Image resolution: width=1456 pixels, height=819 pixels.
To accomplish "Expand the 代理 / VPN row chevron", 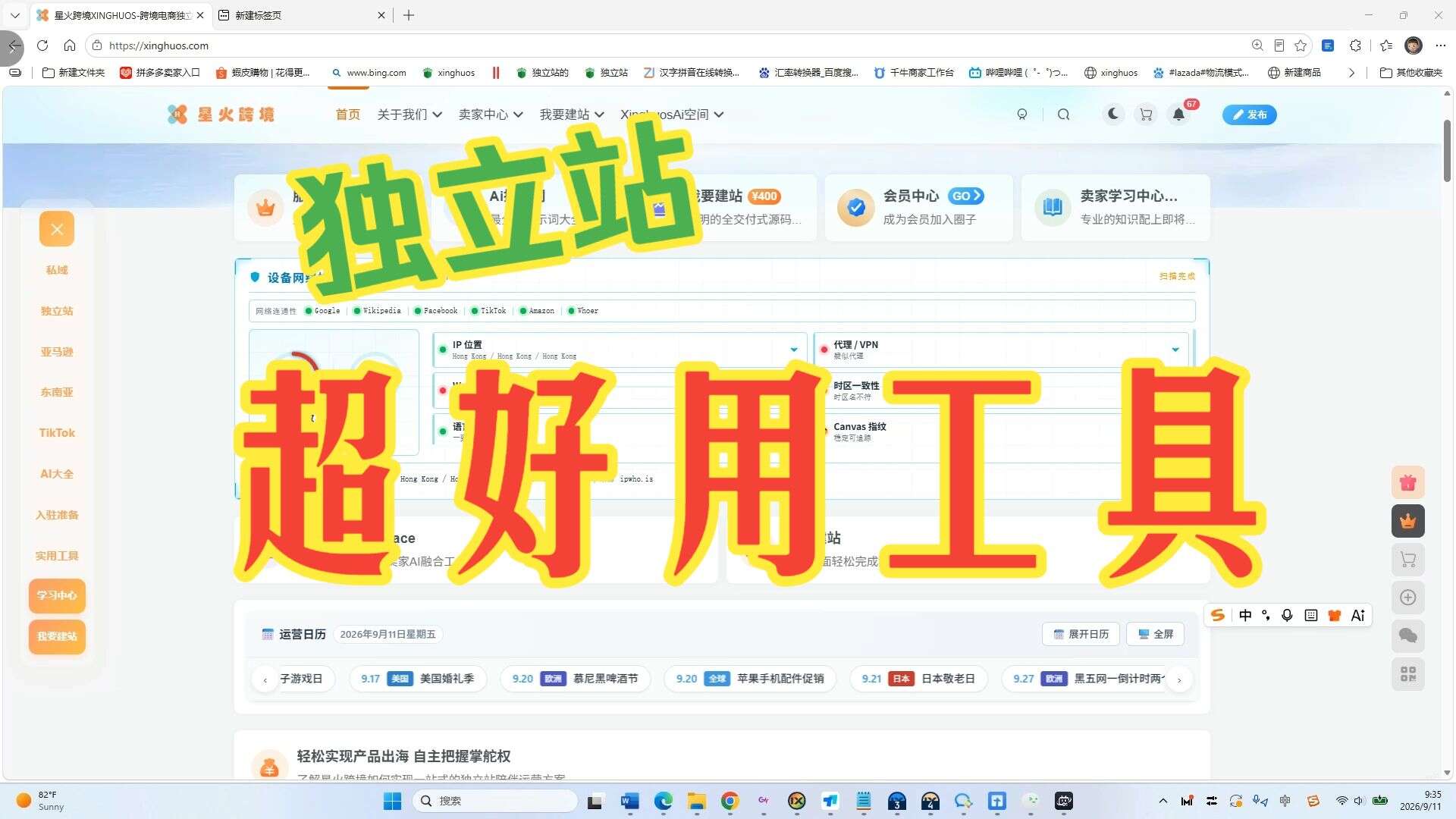I will tap(1175, 350).
